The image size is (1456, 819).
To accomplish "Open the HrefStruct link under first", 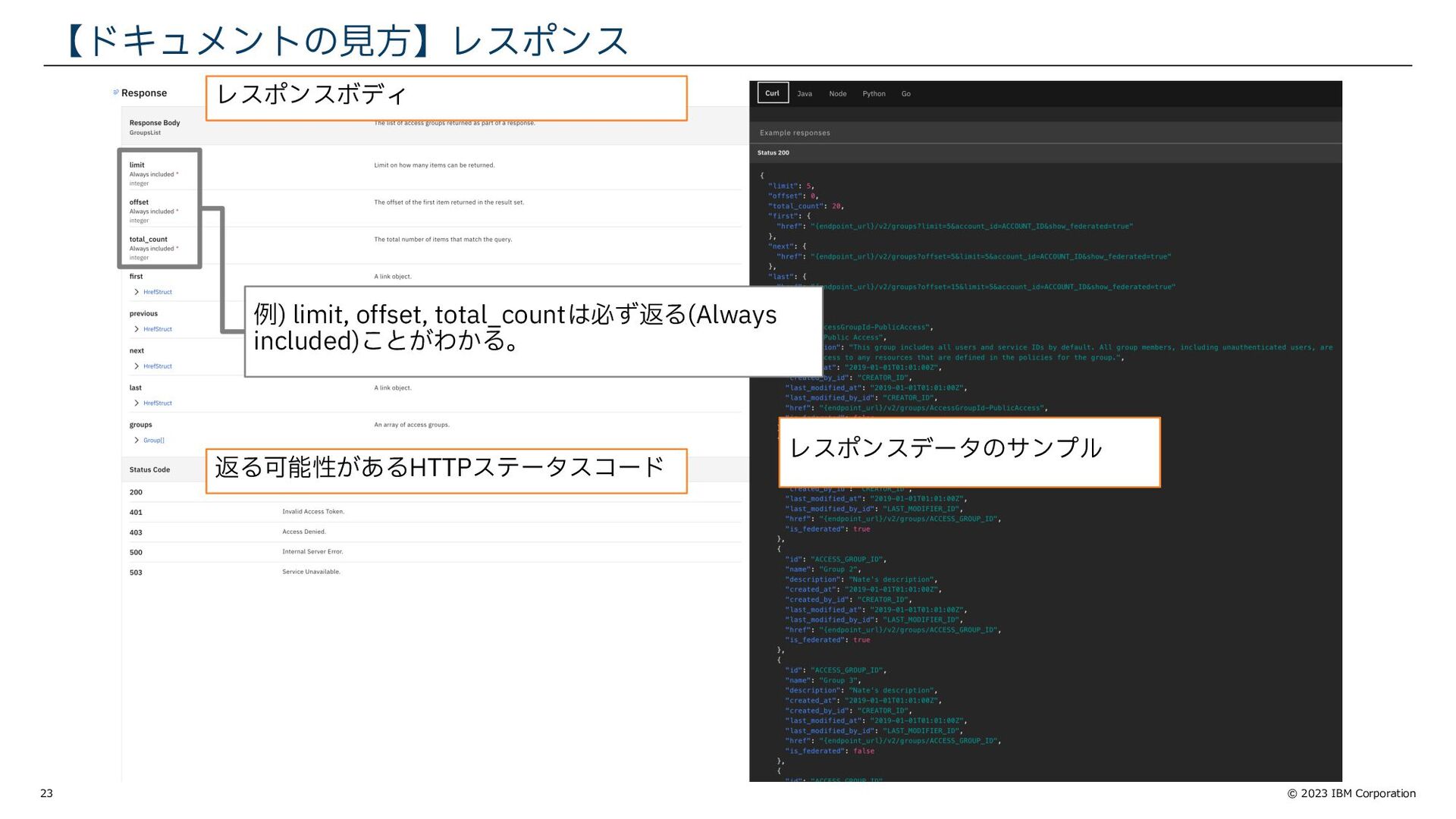I will coord(158,292).
